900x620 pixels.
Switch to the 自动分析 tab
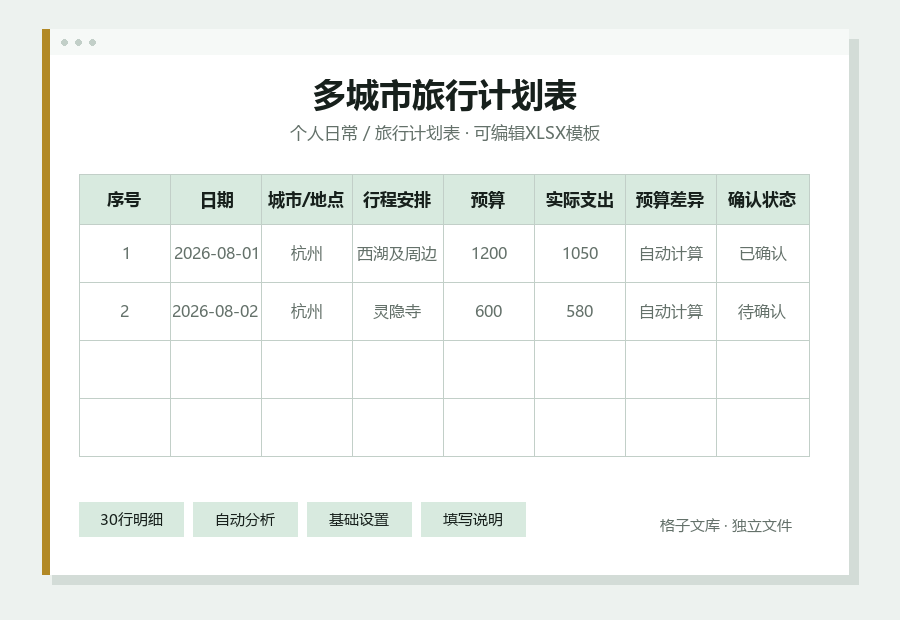point(245,520)
